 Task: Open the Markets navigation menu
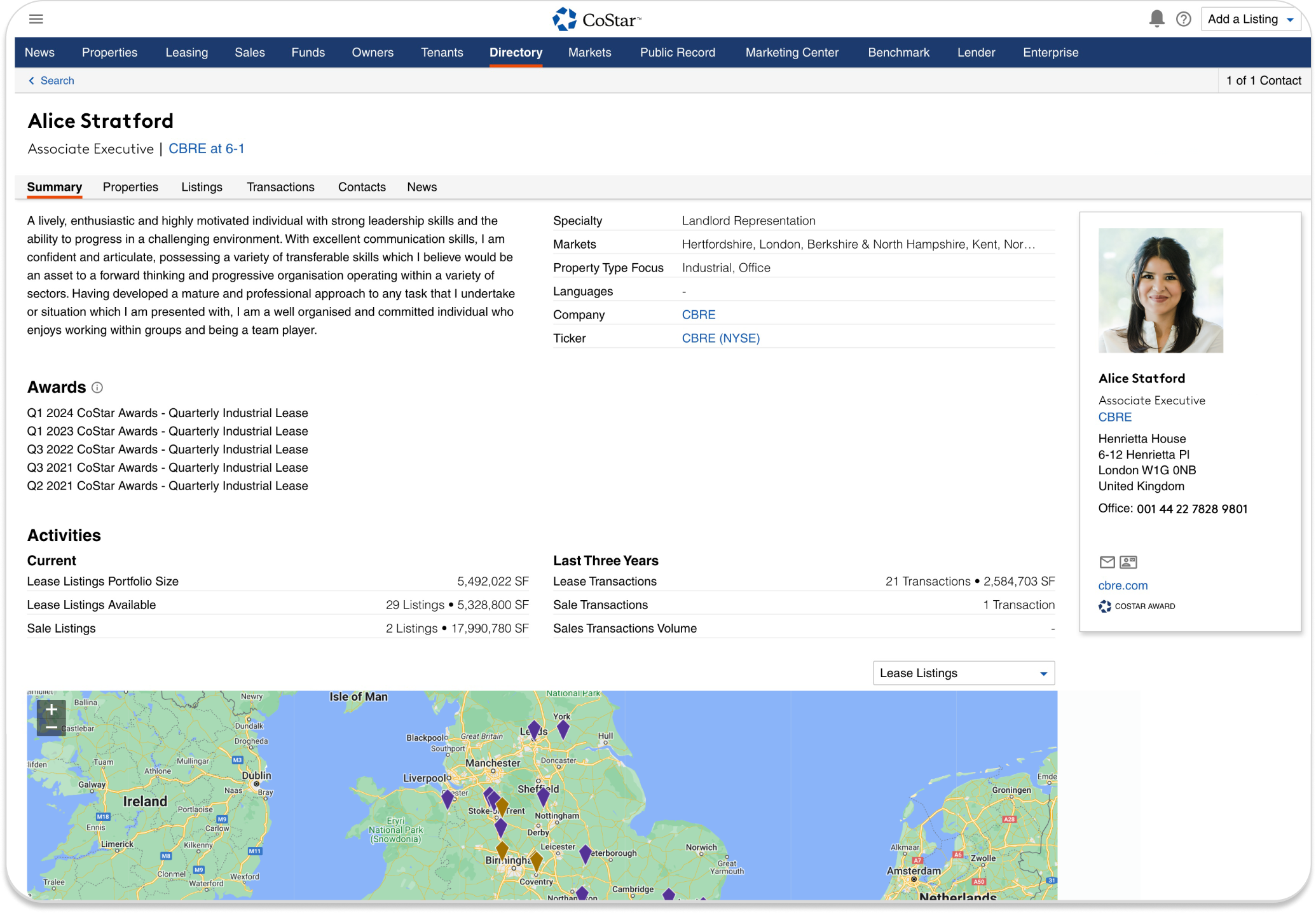point(589,53)
